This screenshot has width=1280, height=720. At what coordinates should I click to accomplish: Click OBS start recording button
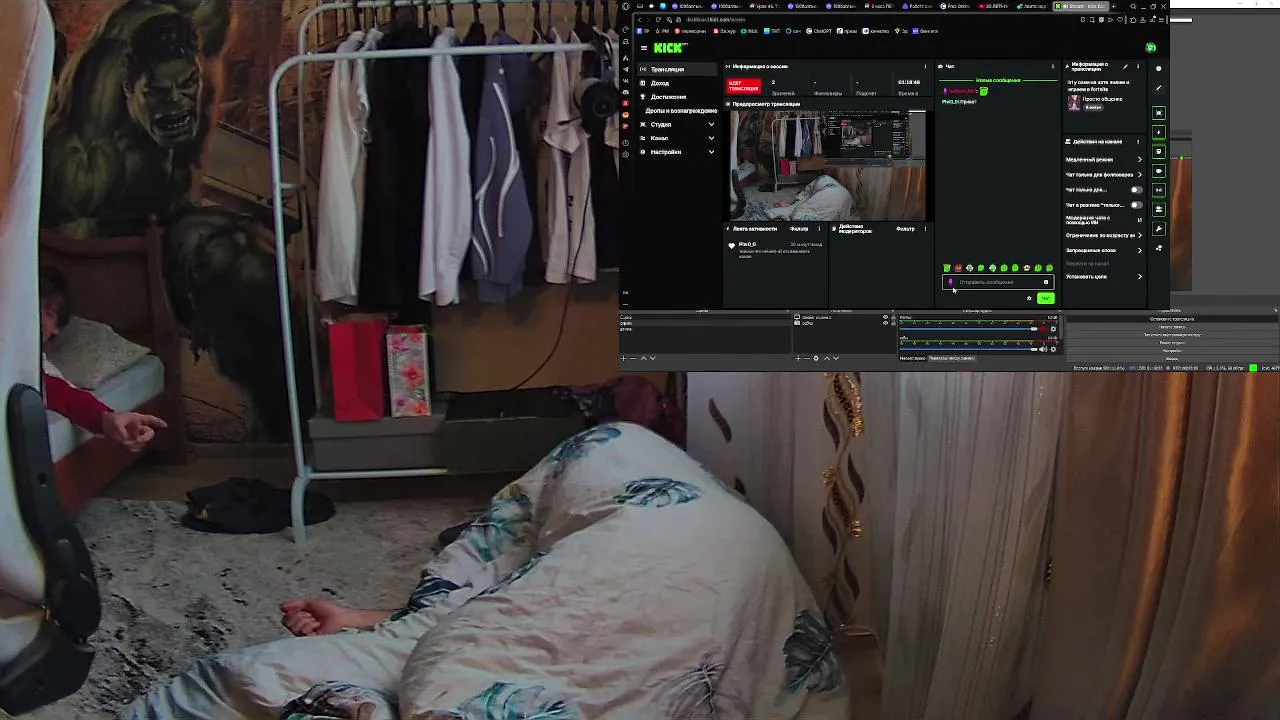pos(1172,327)
